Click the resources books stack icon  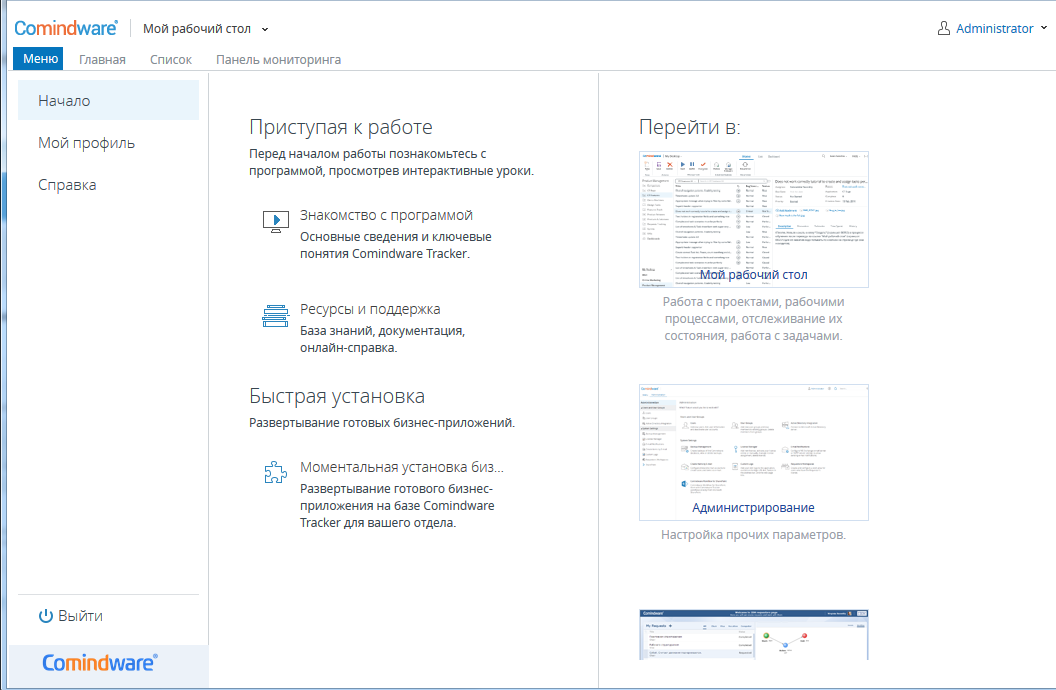pyautogui.click(x=275, y=315)
